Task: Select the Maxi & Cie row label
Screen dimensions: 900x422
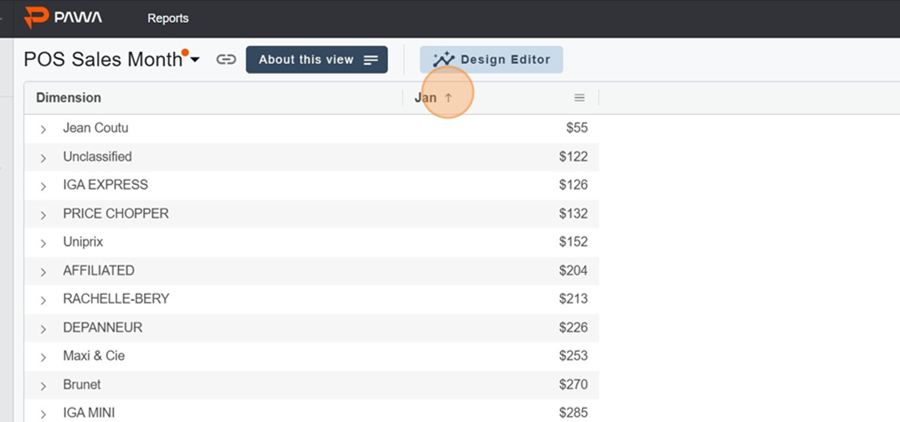Action: pyautogui.click(x=94, y=356)
